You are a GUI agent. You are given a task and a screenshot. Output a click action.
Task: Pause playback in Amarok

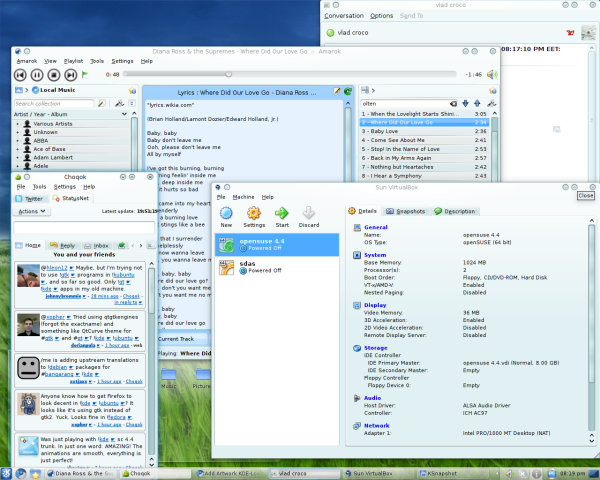click(37, 75)
